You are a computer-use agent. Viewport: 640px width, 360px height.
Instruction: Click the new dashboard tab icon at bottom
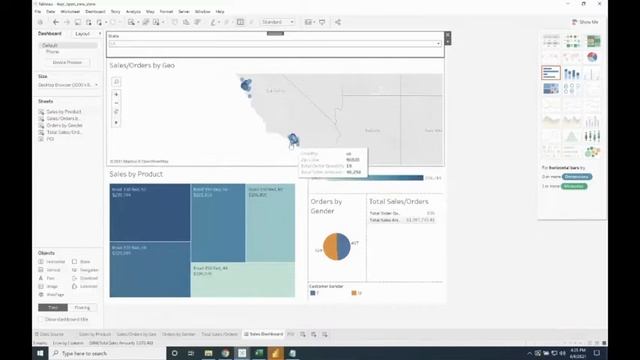point(313,334)
